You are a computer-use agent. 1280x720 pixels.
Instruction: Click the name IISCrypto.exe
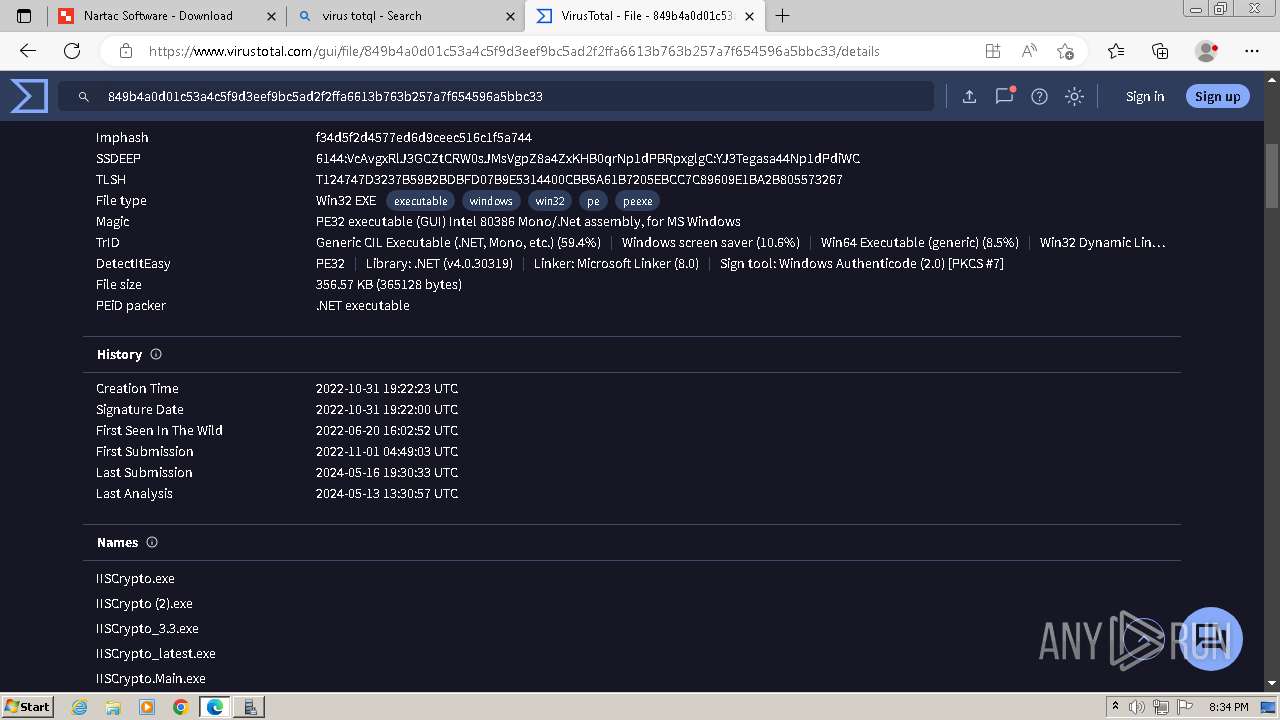(135, 579)
